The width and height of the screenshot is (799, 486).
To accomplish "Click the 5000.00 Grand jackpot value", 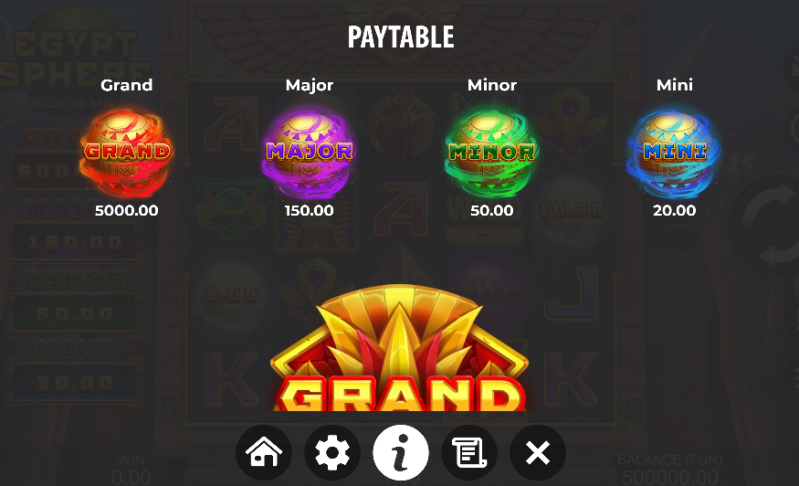I will [x=126, y=210].
